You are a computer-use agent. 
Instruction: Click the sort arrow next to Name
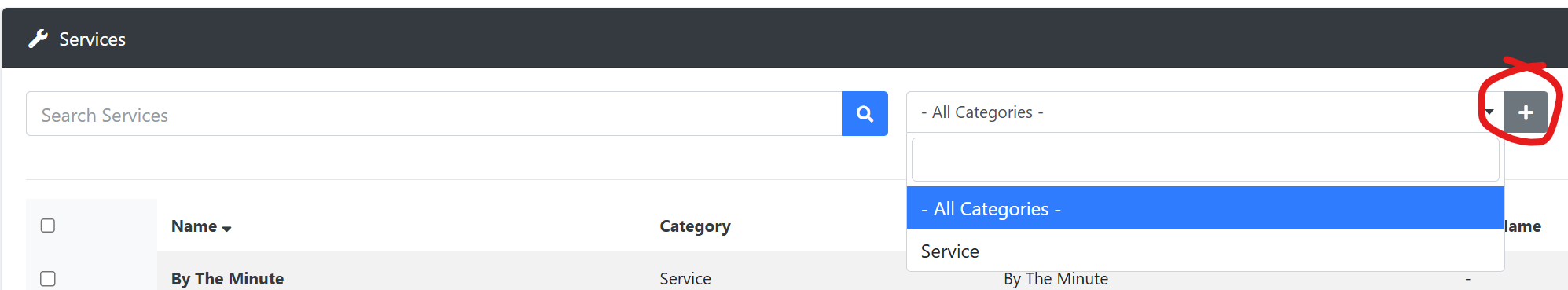click(x=226, y=229)
